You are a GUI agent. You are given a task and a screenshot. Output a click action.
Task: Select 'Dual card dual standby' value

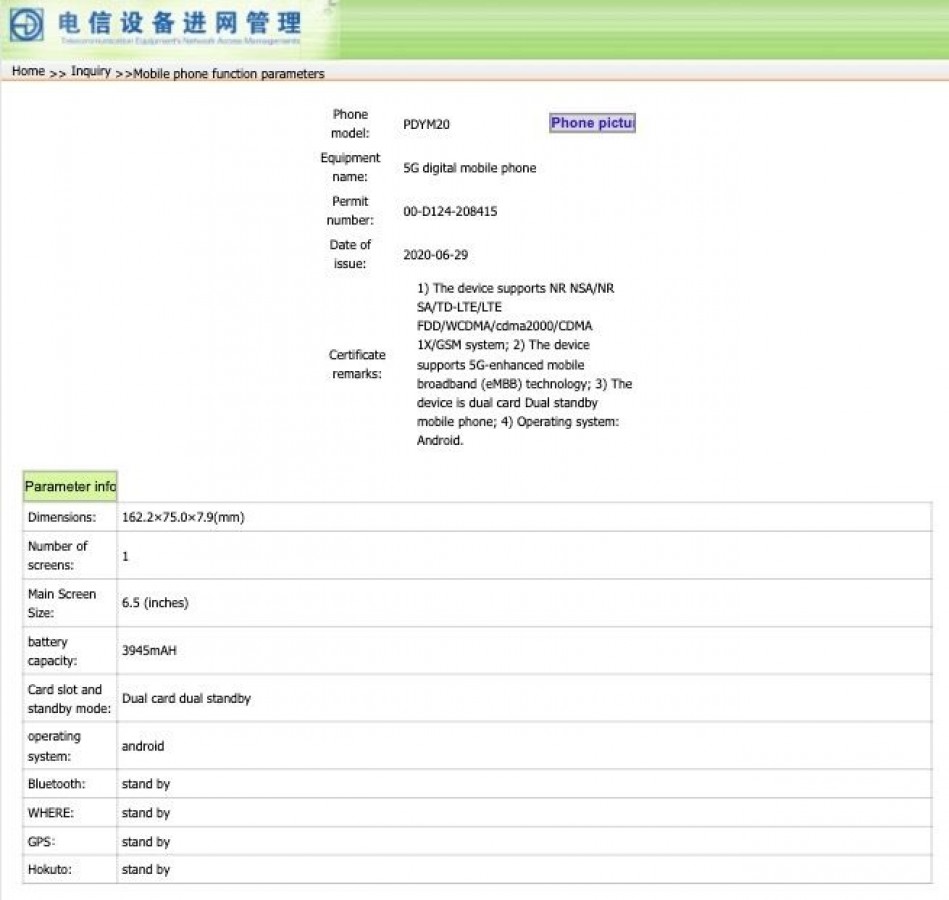(x=186, y=698)
